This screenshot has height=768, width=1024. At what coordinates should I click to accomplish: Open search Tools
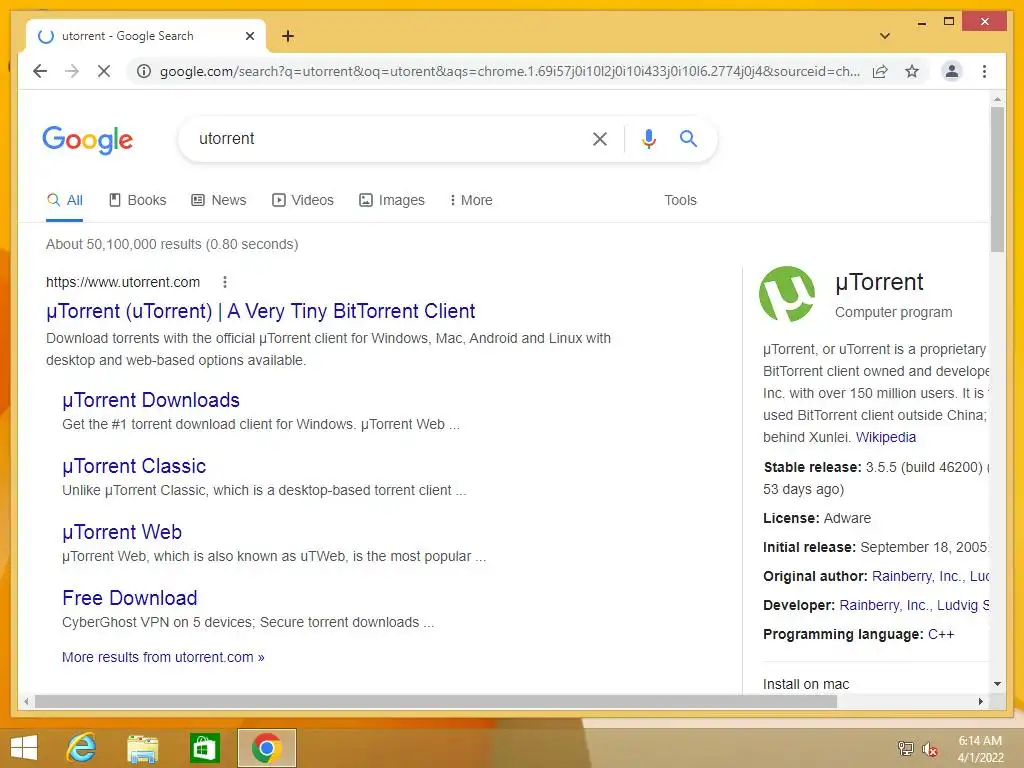click(x=680, y=200)
